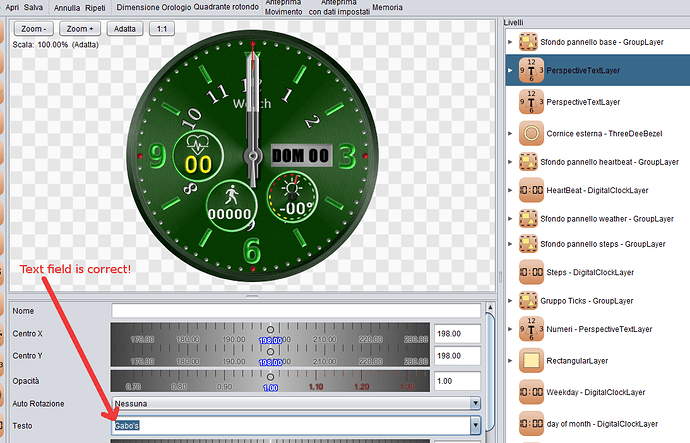Click the Cornice esterna ThreeDeeBezel icon
Screen dimensions: 690x443
(x=531, y=133)
